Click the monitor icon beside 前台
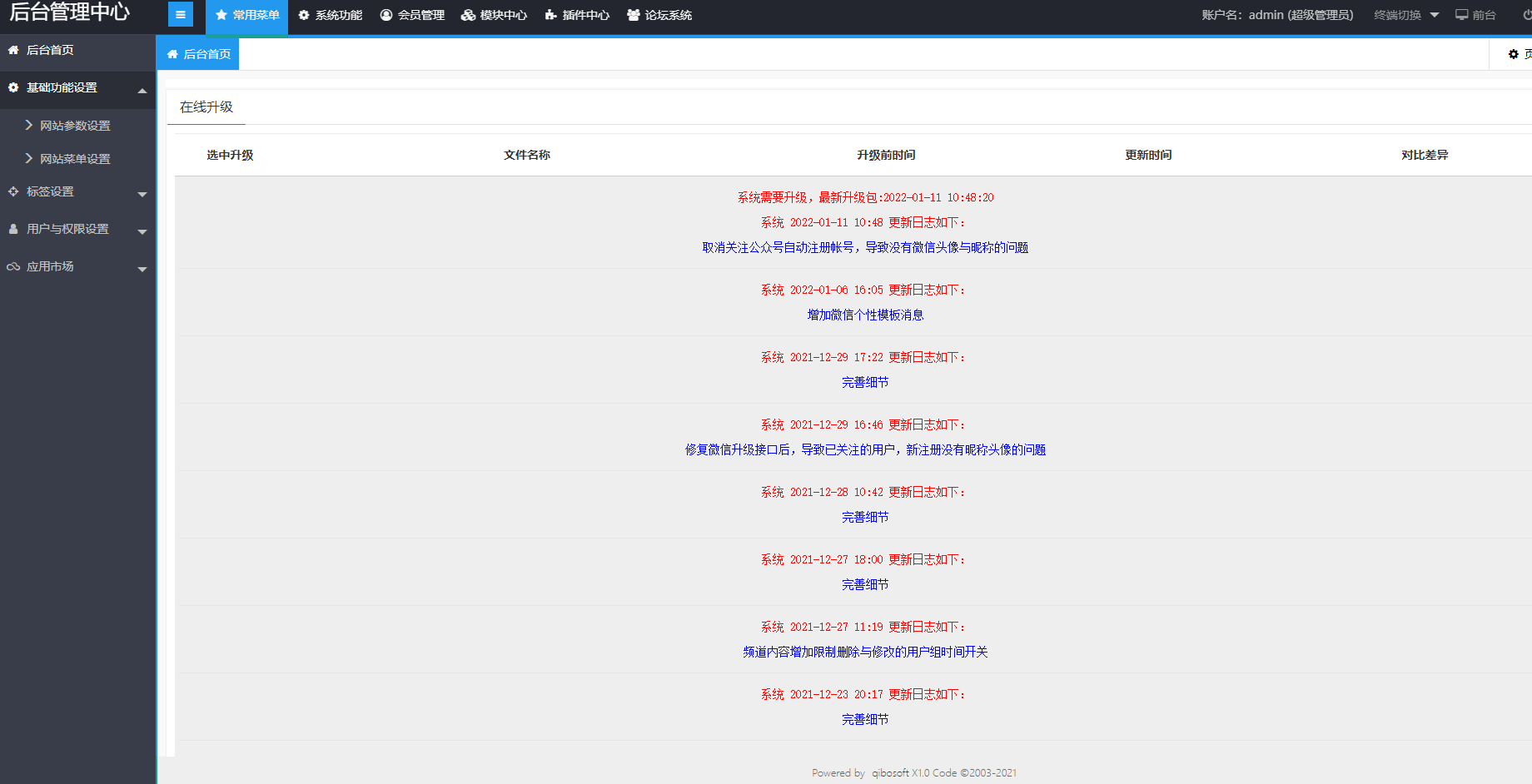This screenshot has height=784, width=1532. [1461, 15]
